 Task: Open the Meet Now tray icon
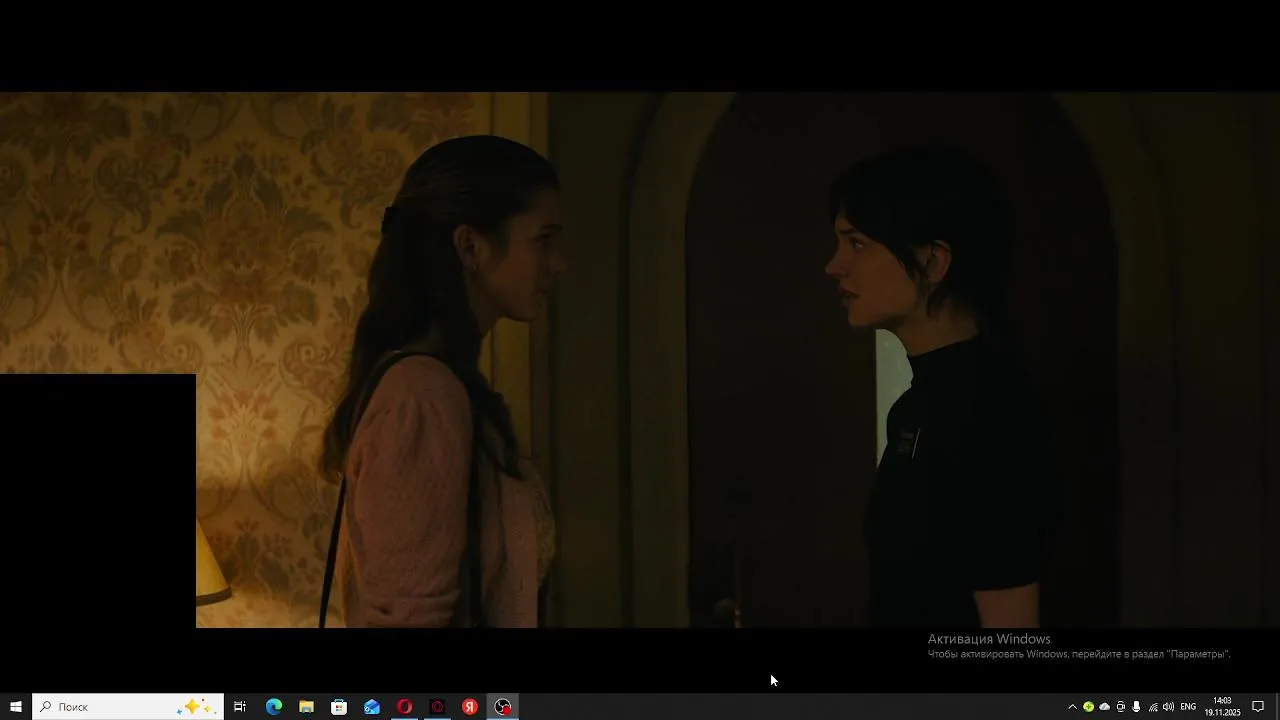[x=1120, y=707]
